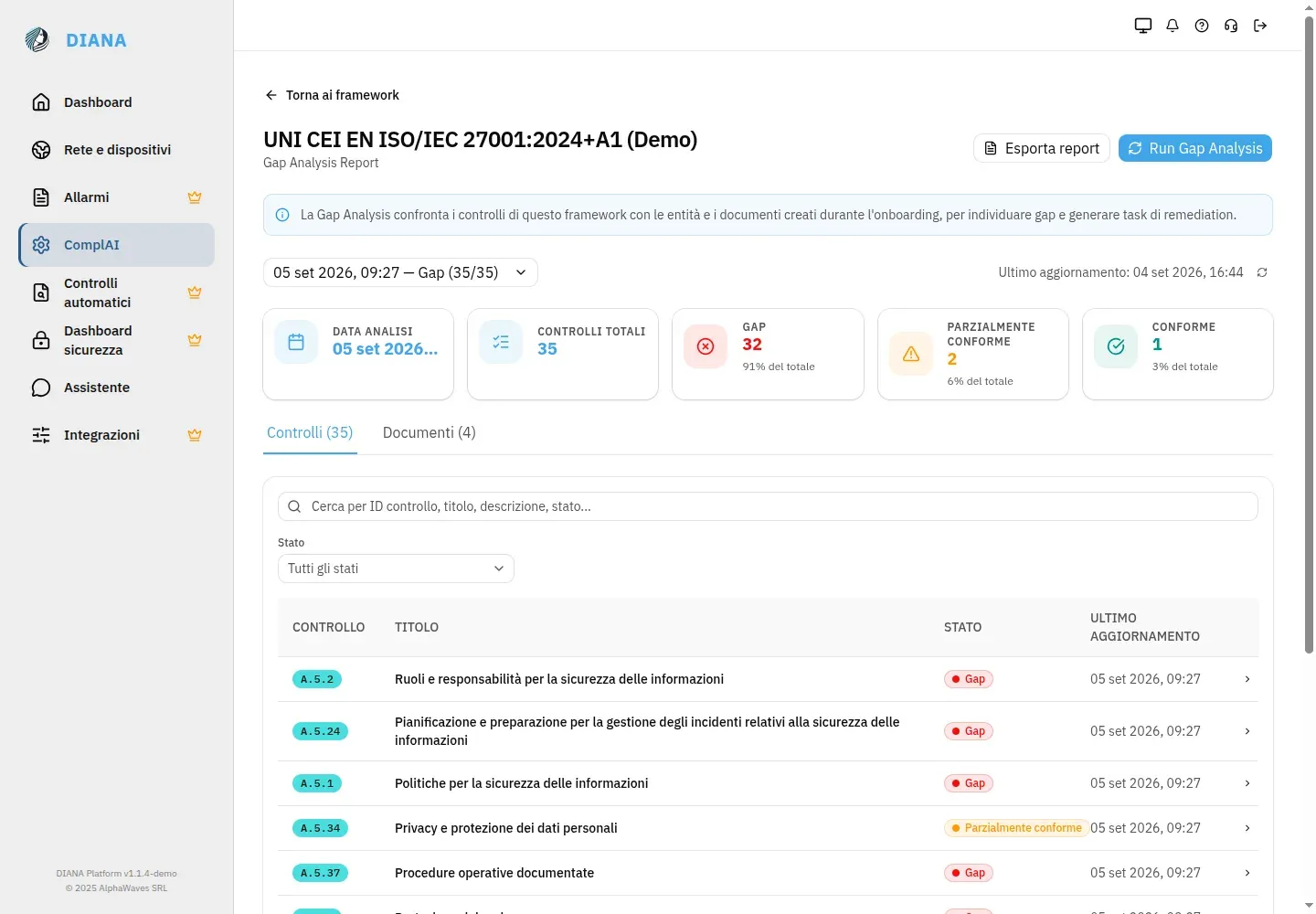Click the A.5.1 control badge
Image resolution: width=1316 pixels, height=914 pixels.
(x=317, y=783)
